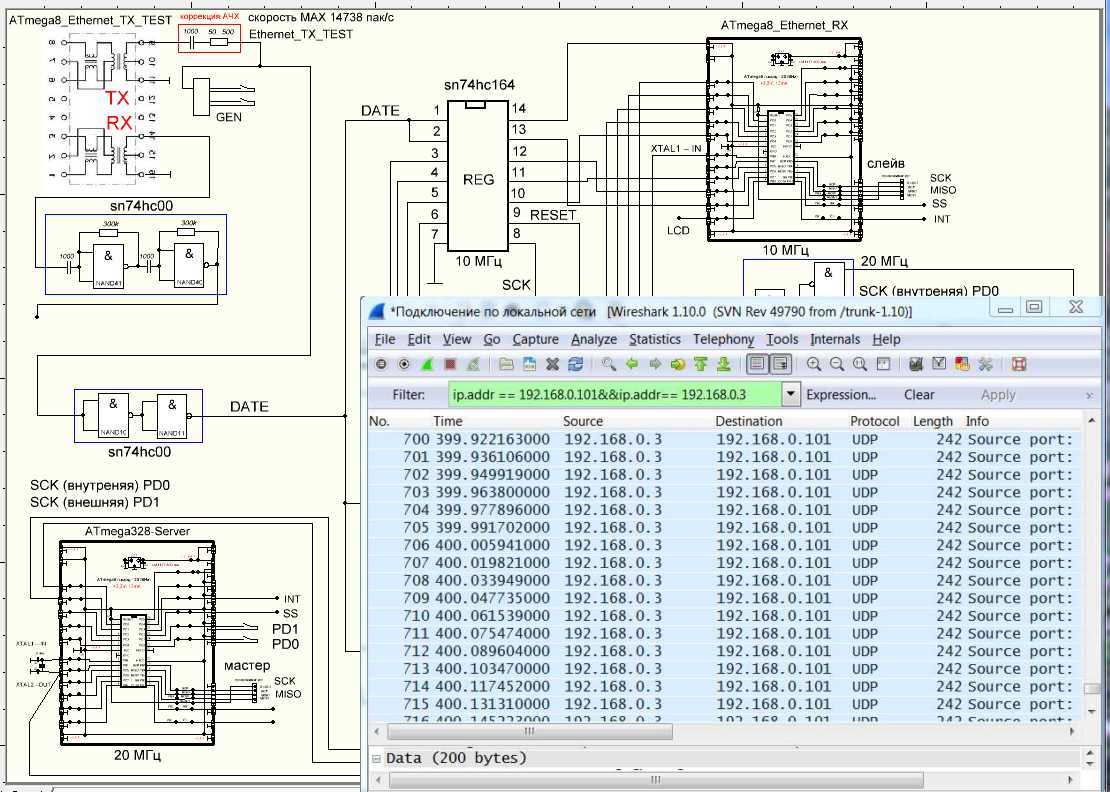Stop the running capture with the red square
This screenshot has width=1110, height=792.
pyautogui.click(x=450, y=365)
